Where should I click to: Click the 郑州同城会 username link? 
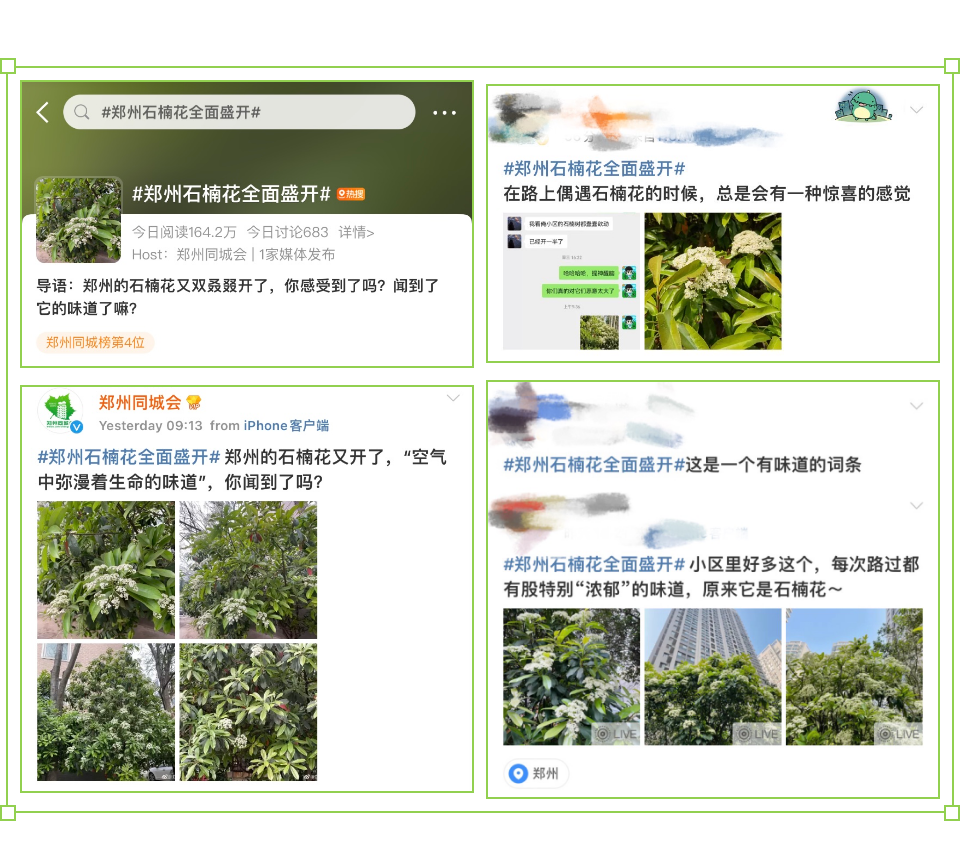(x=140, y=403)
